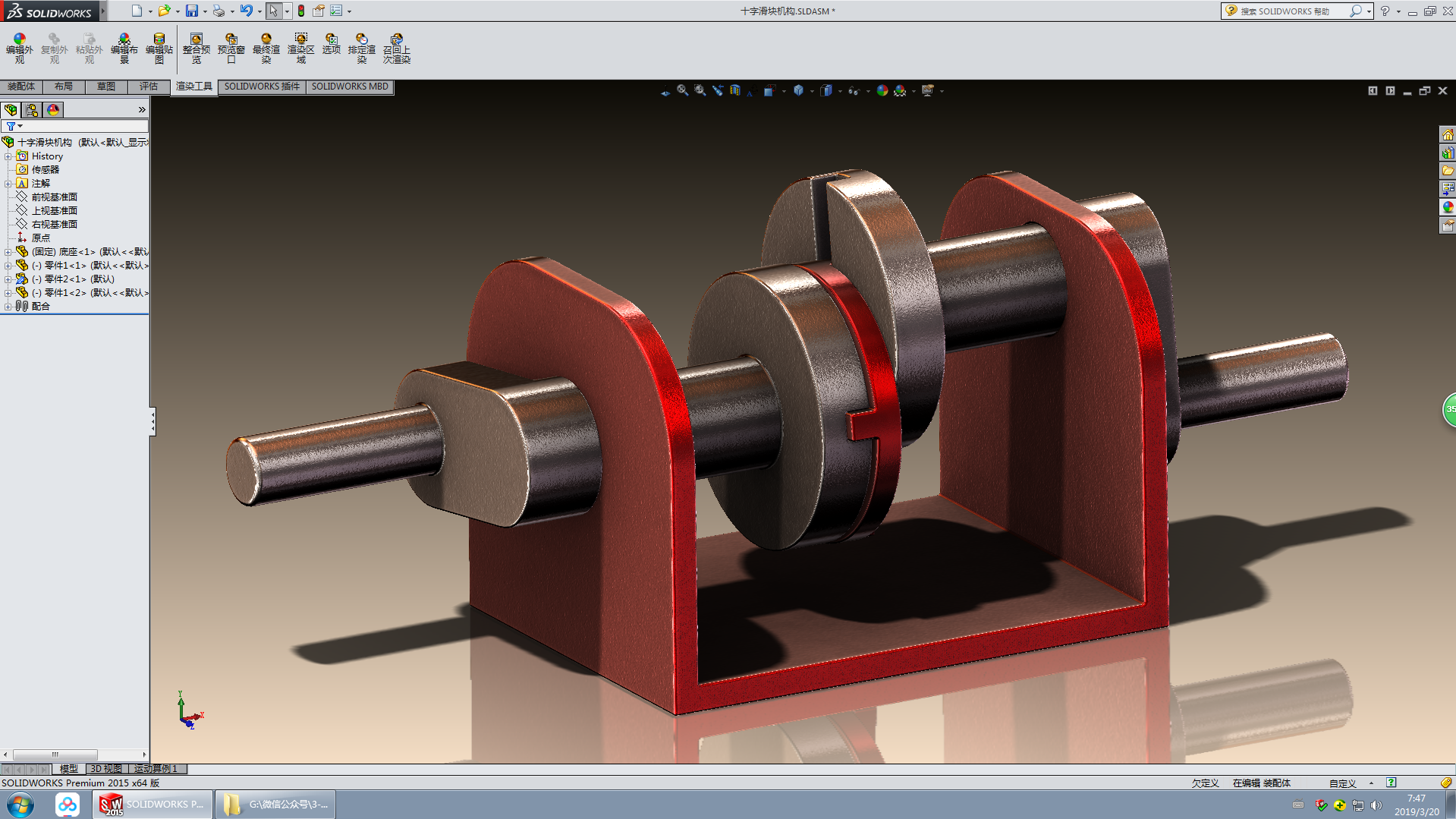Switch to the 装配体 (Assembly) tab
The width and height of the screenshot is (1456, 819).
tap(21, 87)
